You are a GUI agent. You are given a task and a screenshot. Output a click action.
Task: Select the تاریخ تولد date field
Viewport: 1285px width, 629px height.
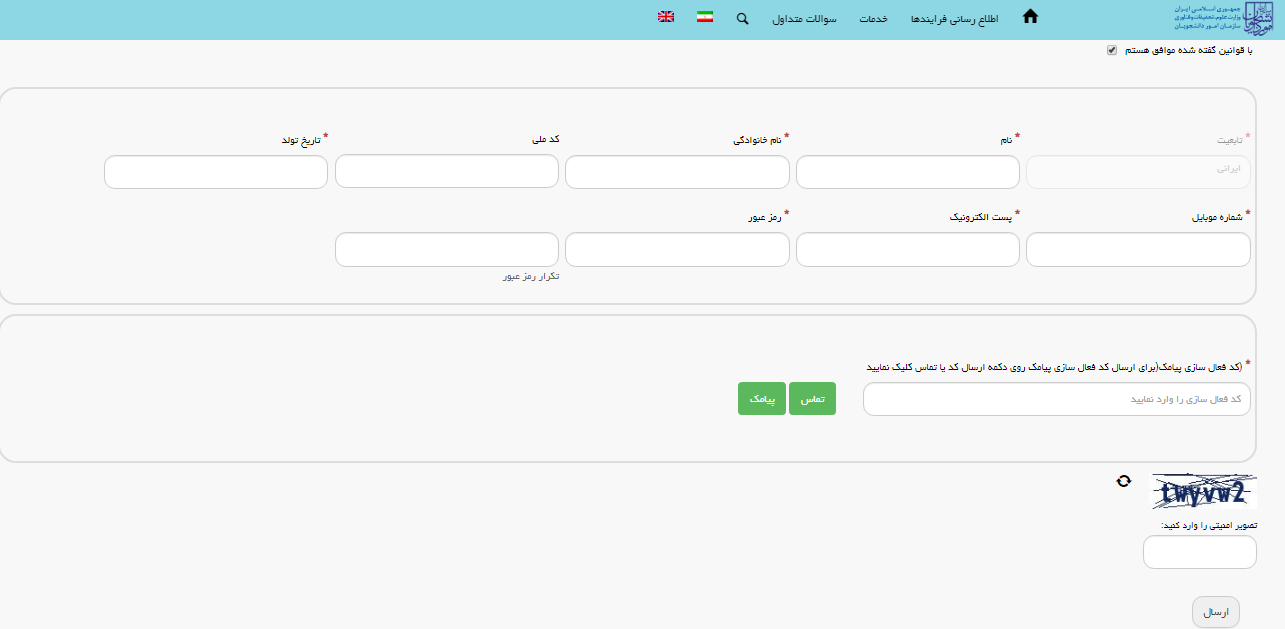(x=216, y=172)
